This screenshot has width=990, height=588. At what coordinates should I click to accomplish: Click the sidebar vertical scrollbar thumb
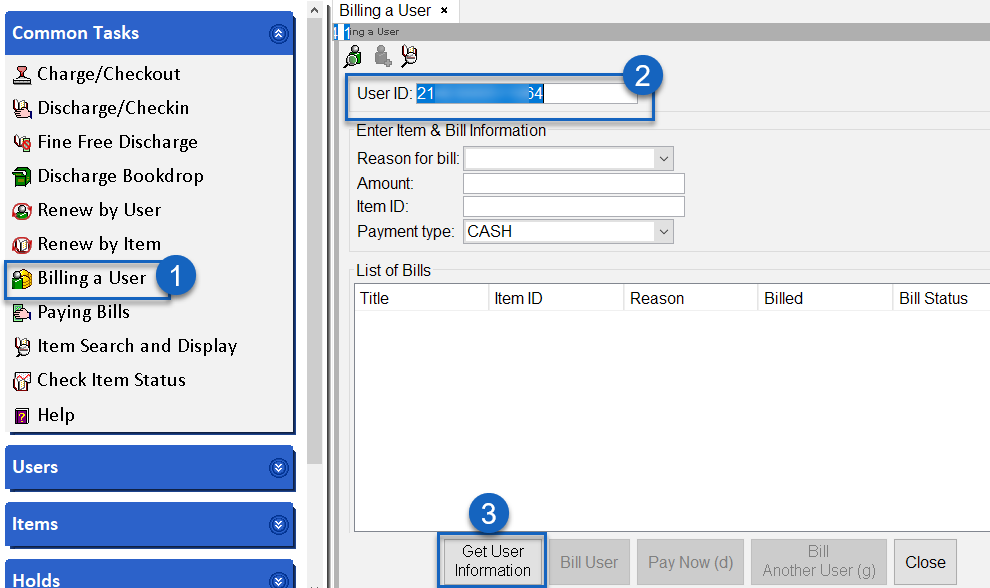(x=314, y=241)
